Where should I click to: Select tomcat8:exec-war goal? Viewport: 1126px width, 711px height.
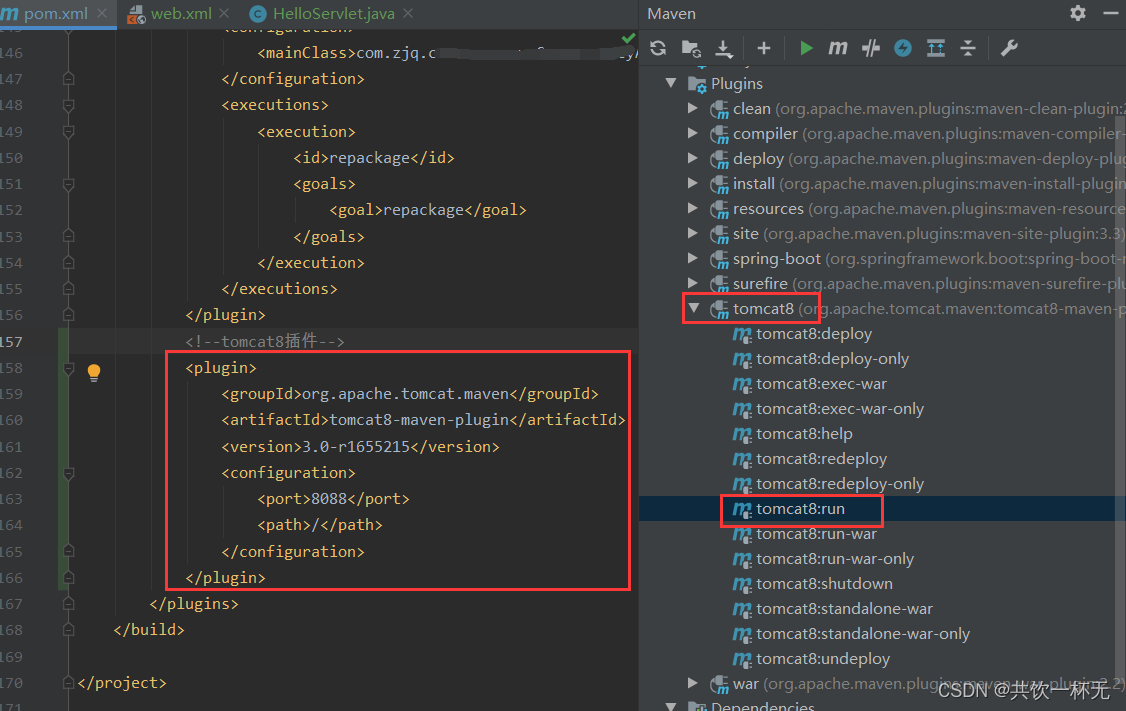click(x=821, y=384)
